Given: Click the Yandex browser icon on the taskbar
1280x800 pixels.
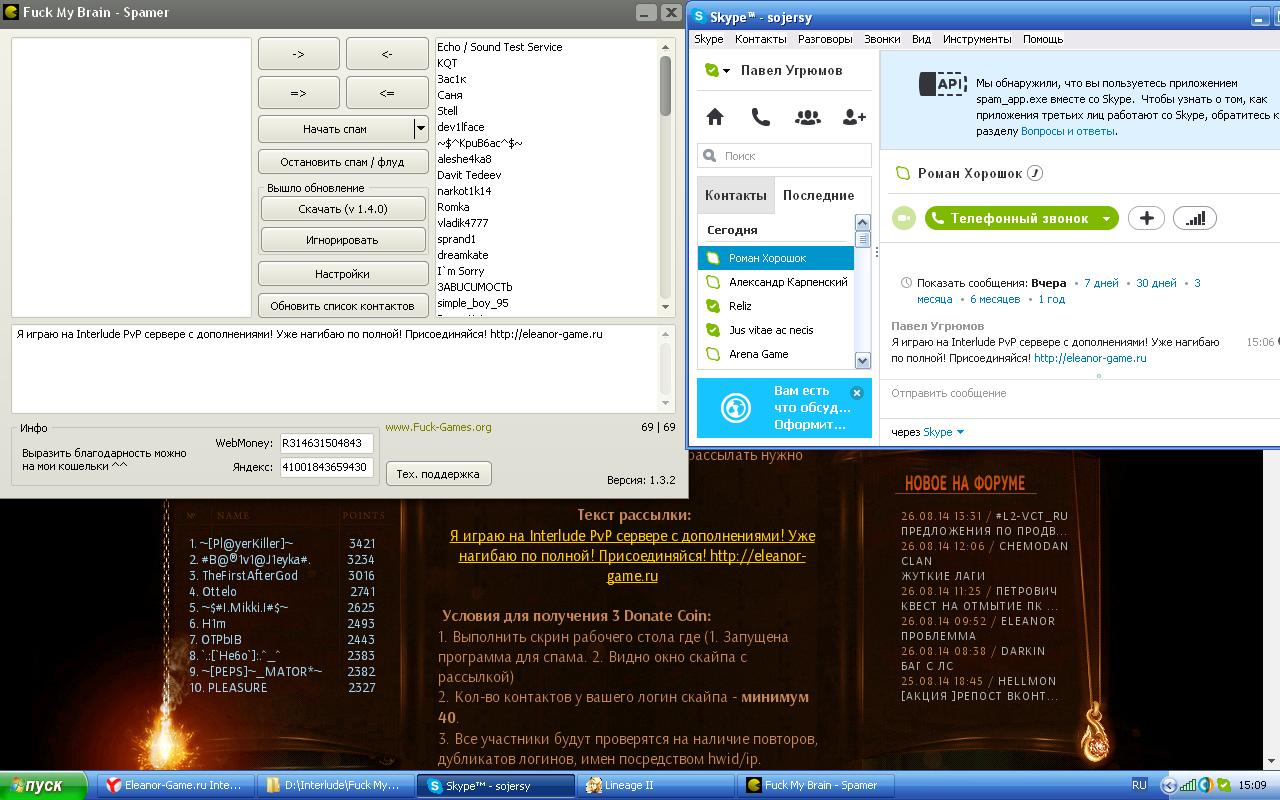Looking at the screenshot, I should pos(114,786).
